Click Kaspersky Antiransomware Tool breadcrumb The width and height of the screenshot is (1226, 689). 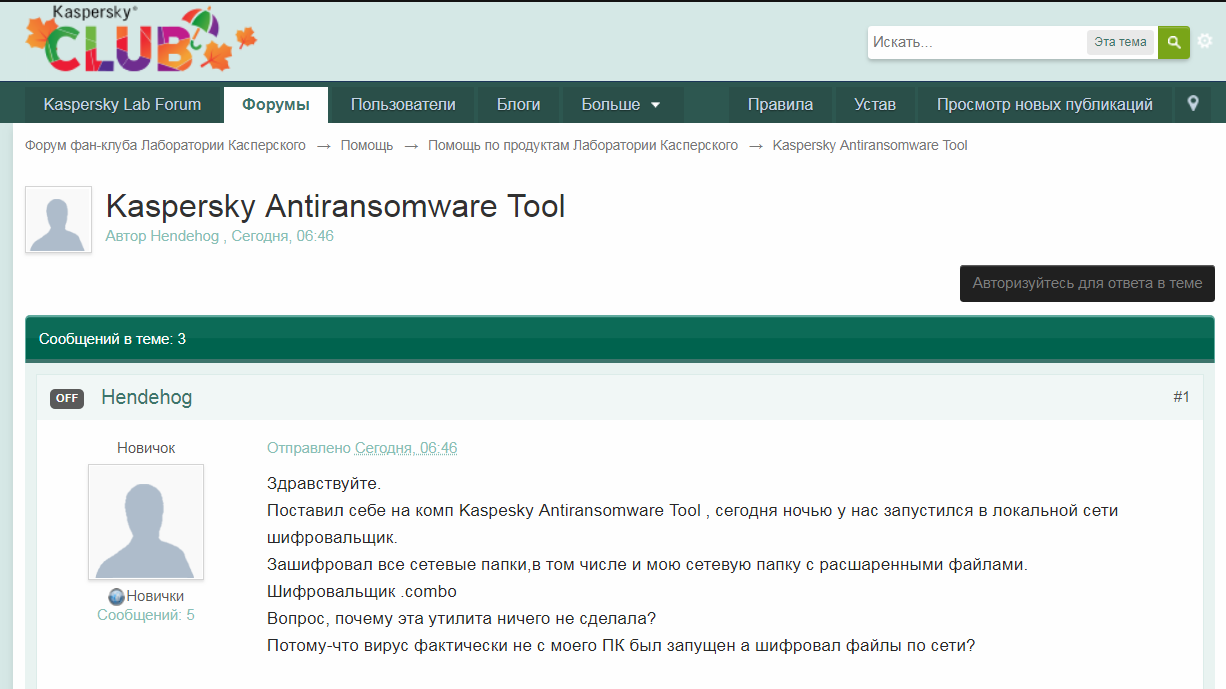(870, 145)
